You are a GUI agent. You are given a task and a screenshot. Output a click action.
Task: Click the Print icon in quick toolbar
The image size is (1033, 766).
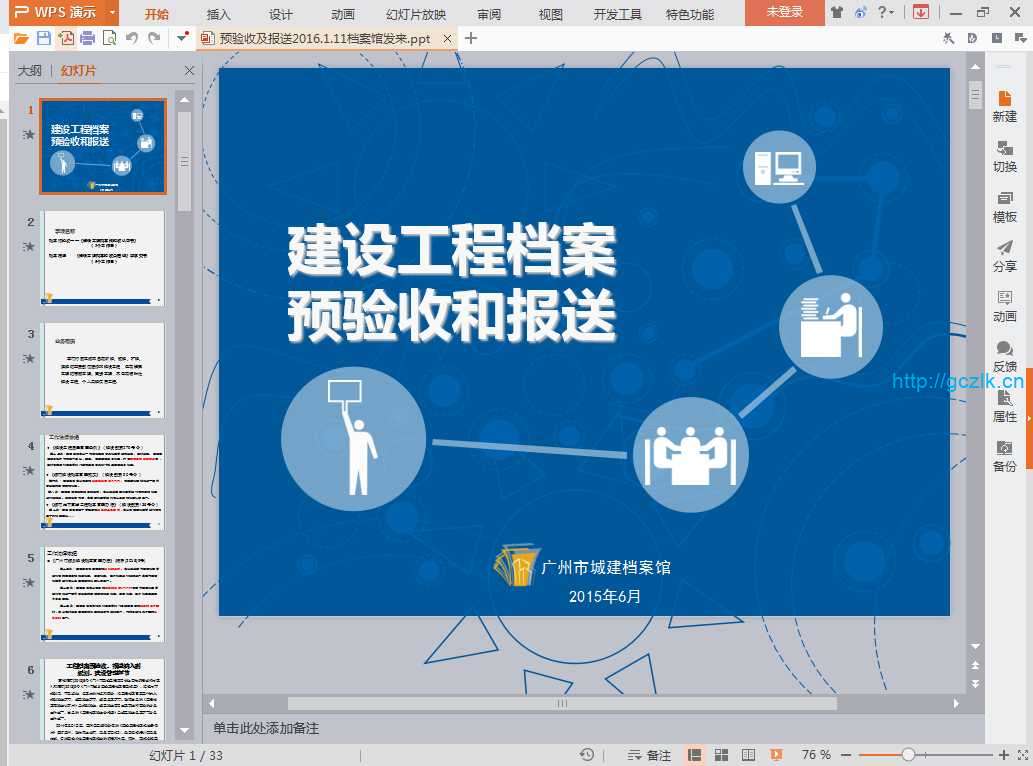(87, 38)
